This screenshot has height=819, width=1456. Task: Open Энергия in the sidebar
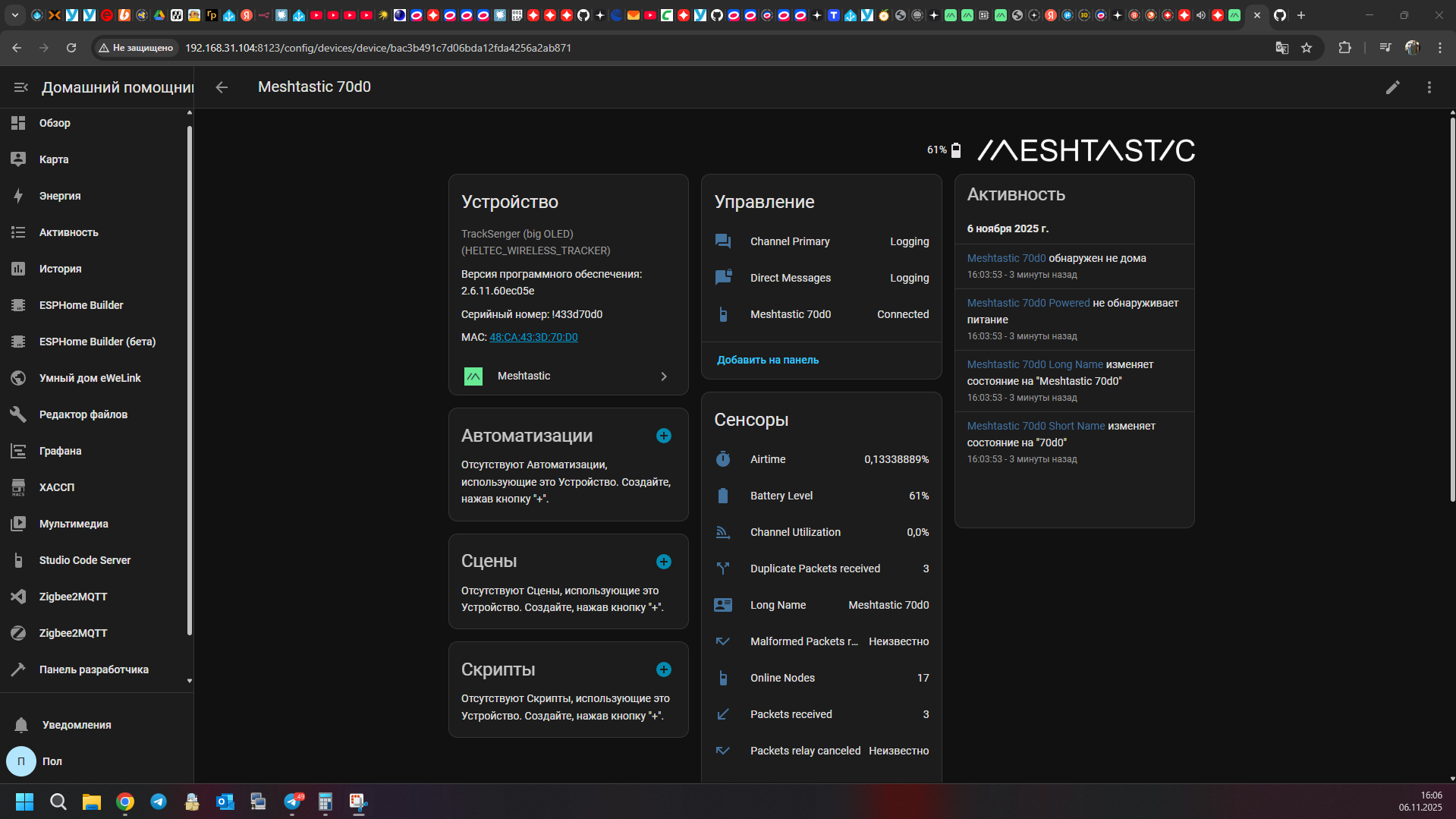[x=60, y=196]
